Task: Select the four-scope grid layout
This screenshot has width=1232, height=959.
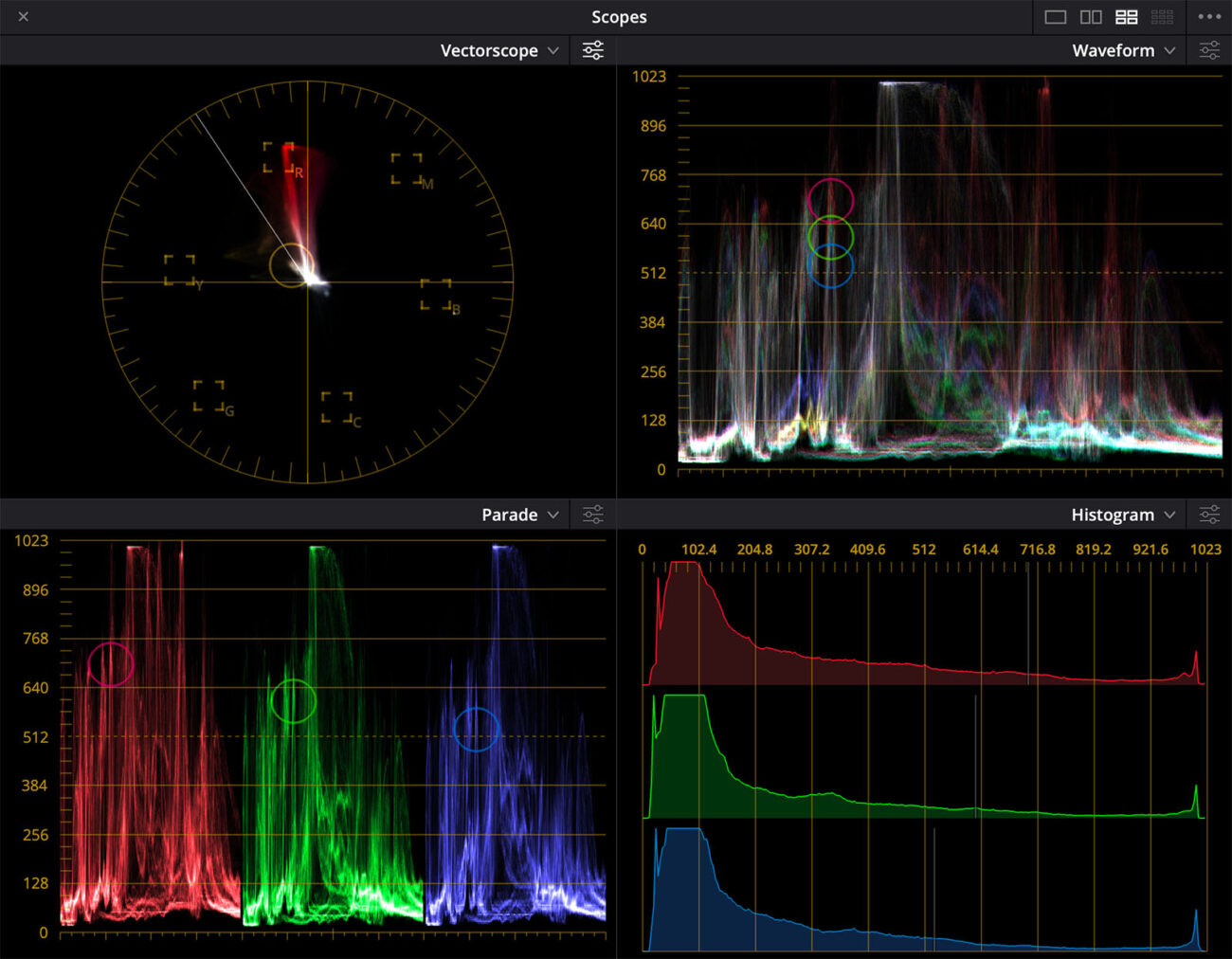Action: pos(1126,17)
